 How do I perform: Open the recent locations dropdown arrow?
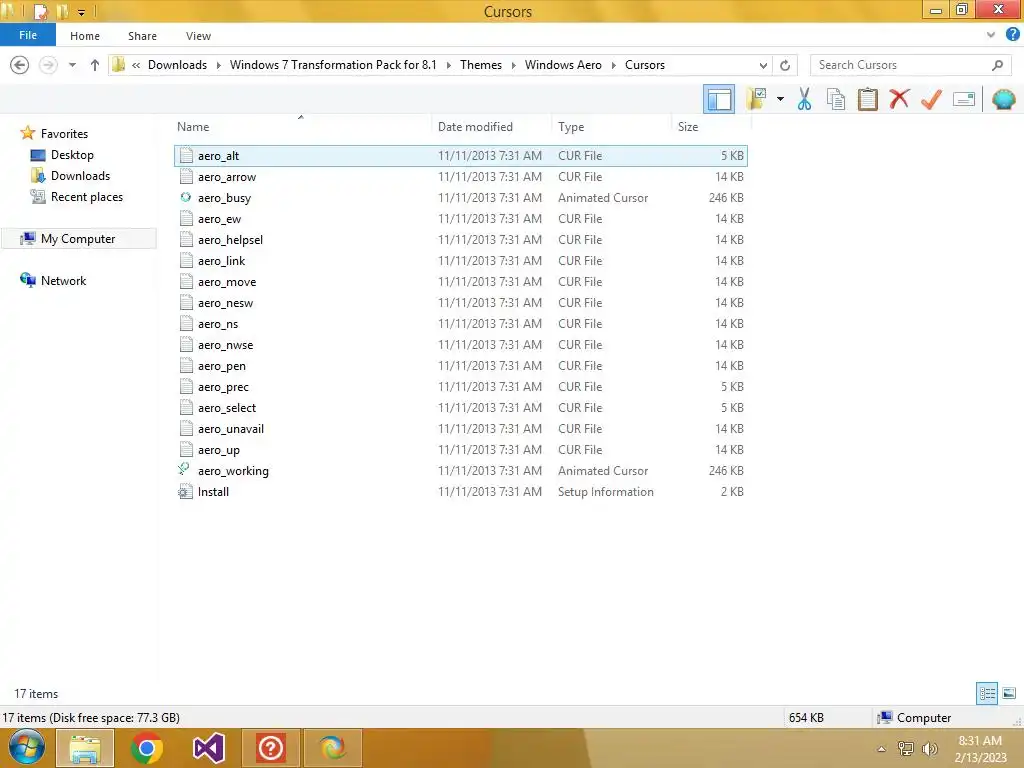click(72, 65)
